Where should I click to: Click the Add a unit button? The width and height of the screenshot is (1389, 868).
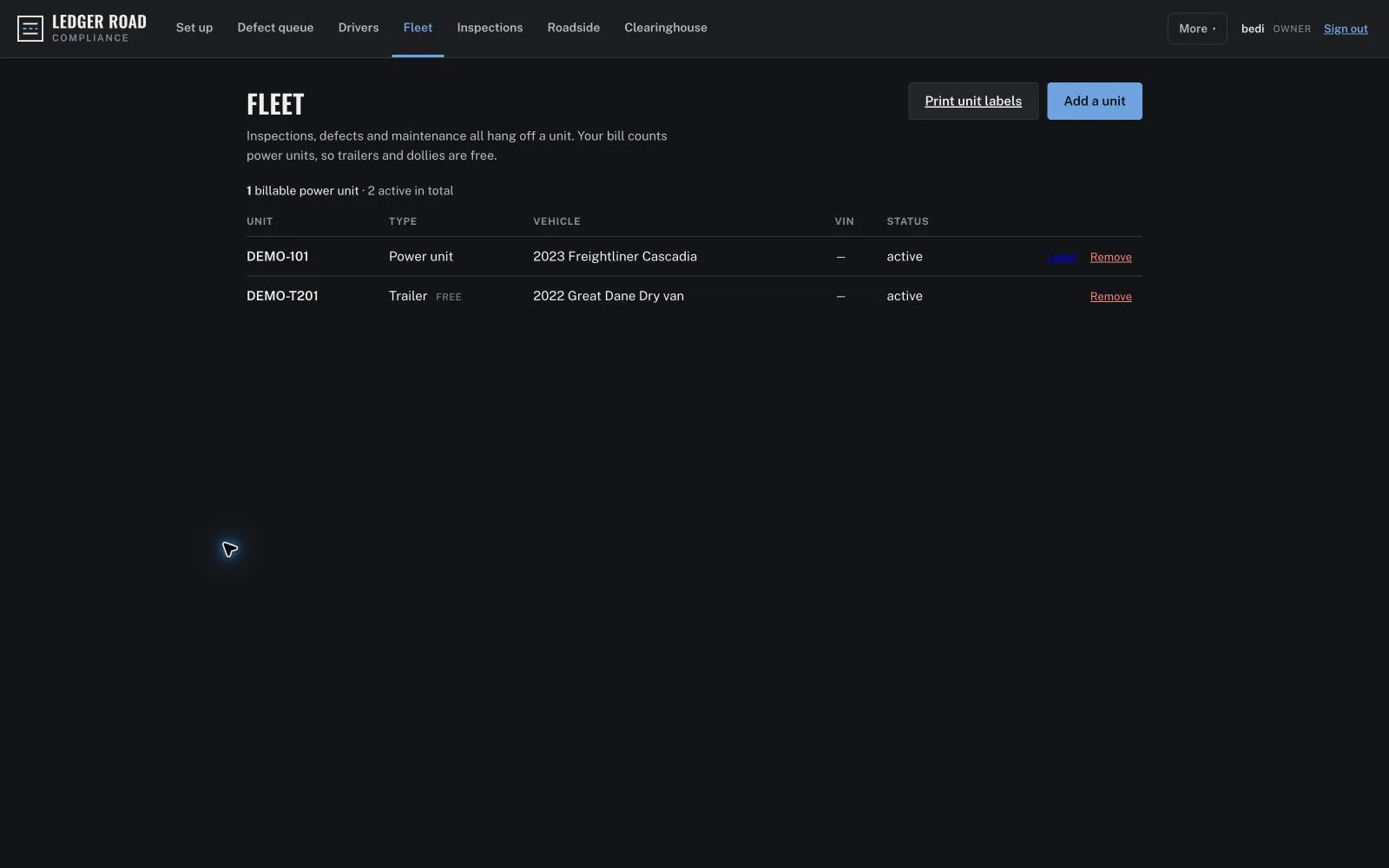tap(1095, 102)
